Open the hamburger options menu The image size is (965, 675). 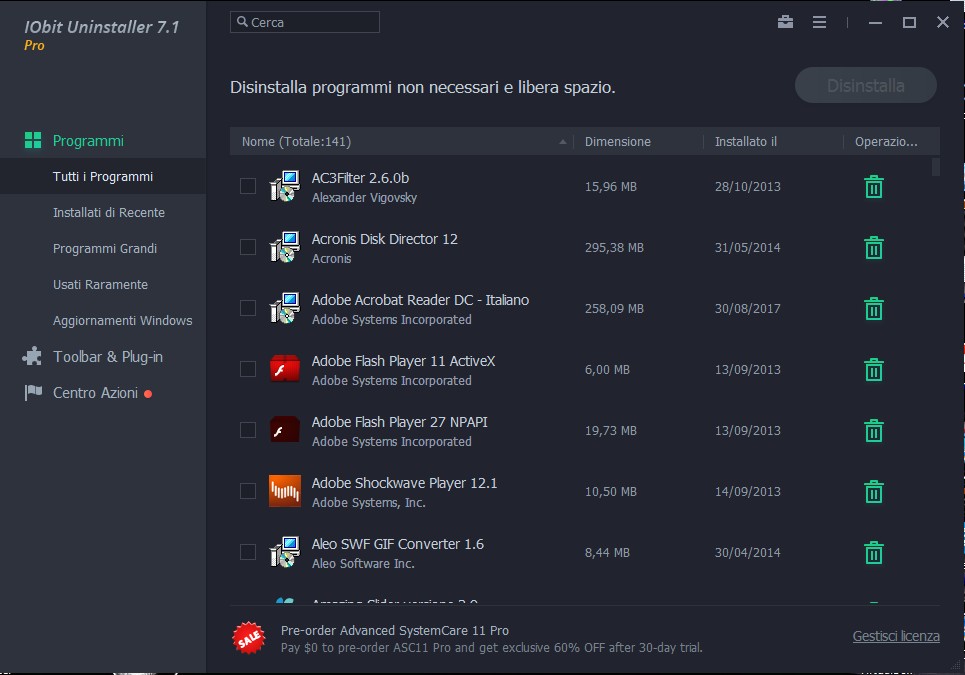[819, 22]
